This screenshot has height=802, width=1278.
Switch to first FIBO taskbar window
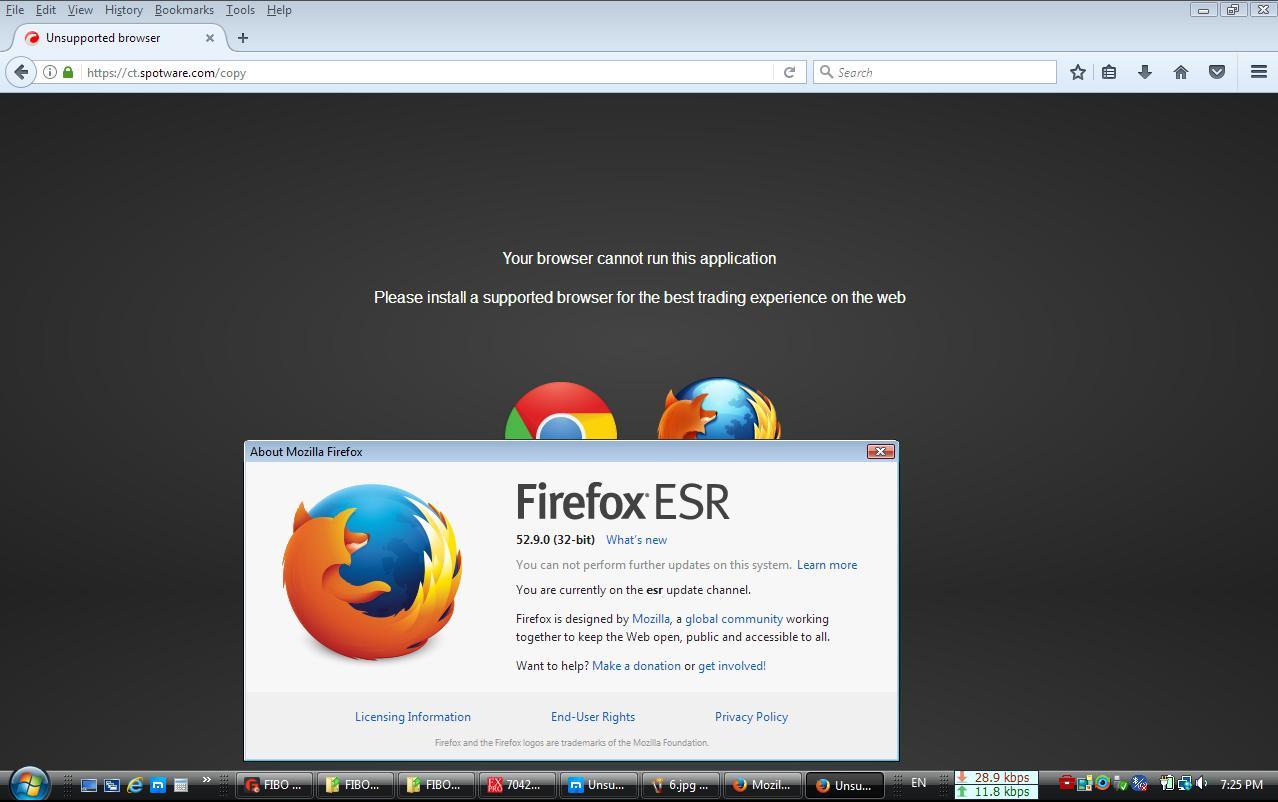point(275,785)
